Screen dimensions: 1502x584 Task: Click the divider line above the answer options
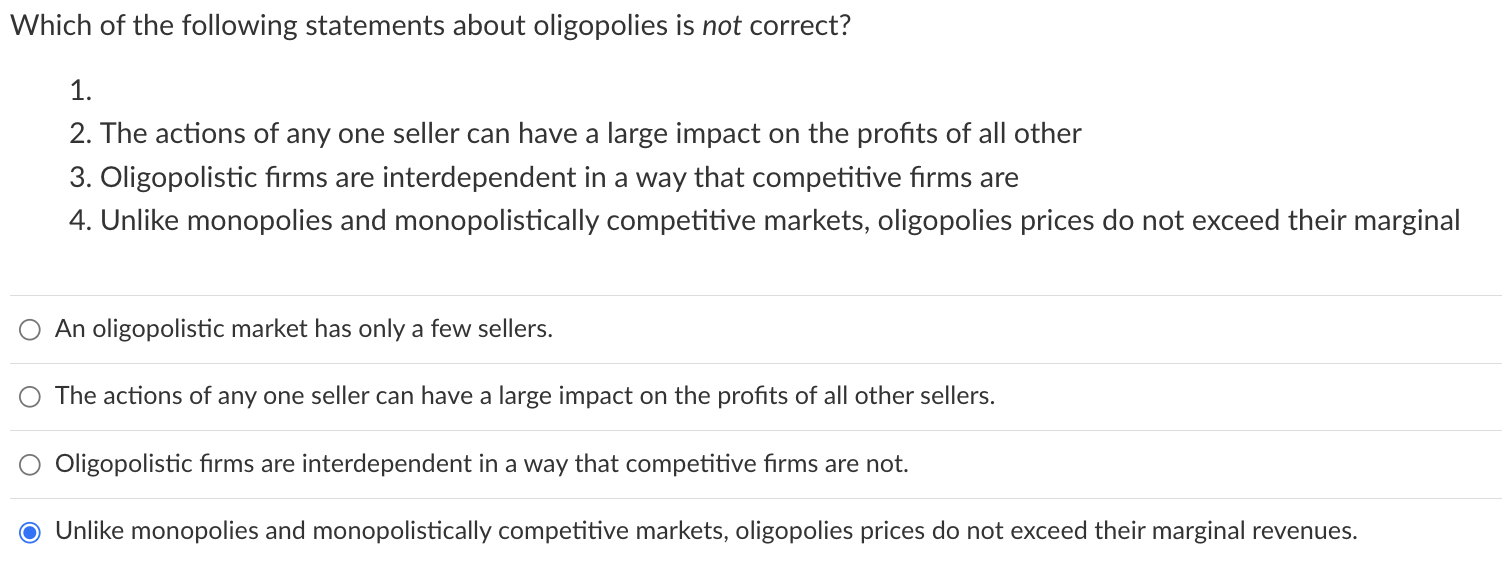coord(751,294)
